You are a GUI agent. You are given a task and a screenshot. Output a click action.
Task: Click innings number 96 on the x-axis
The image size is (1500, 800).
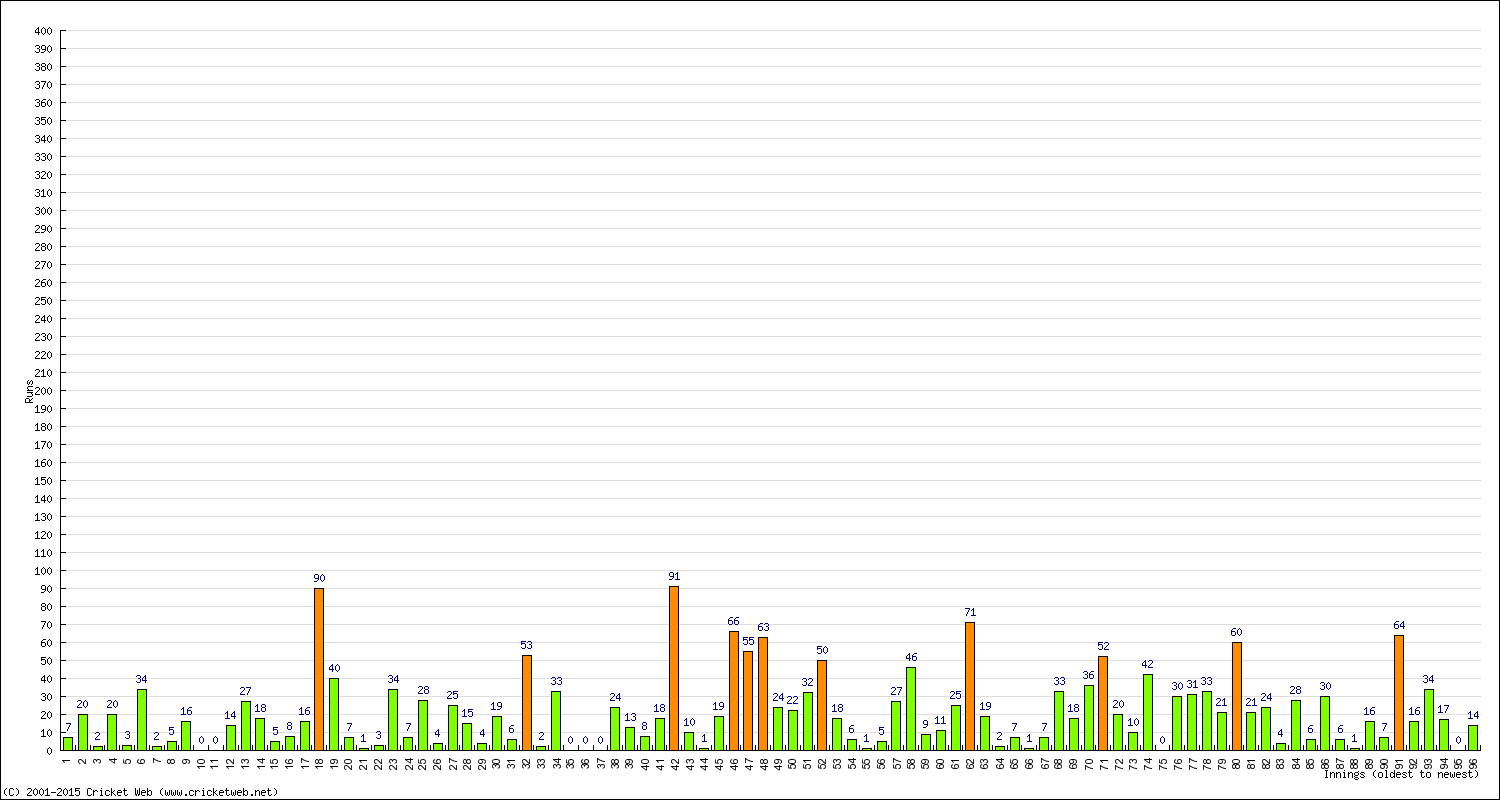(1473, 762)
